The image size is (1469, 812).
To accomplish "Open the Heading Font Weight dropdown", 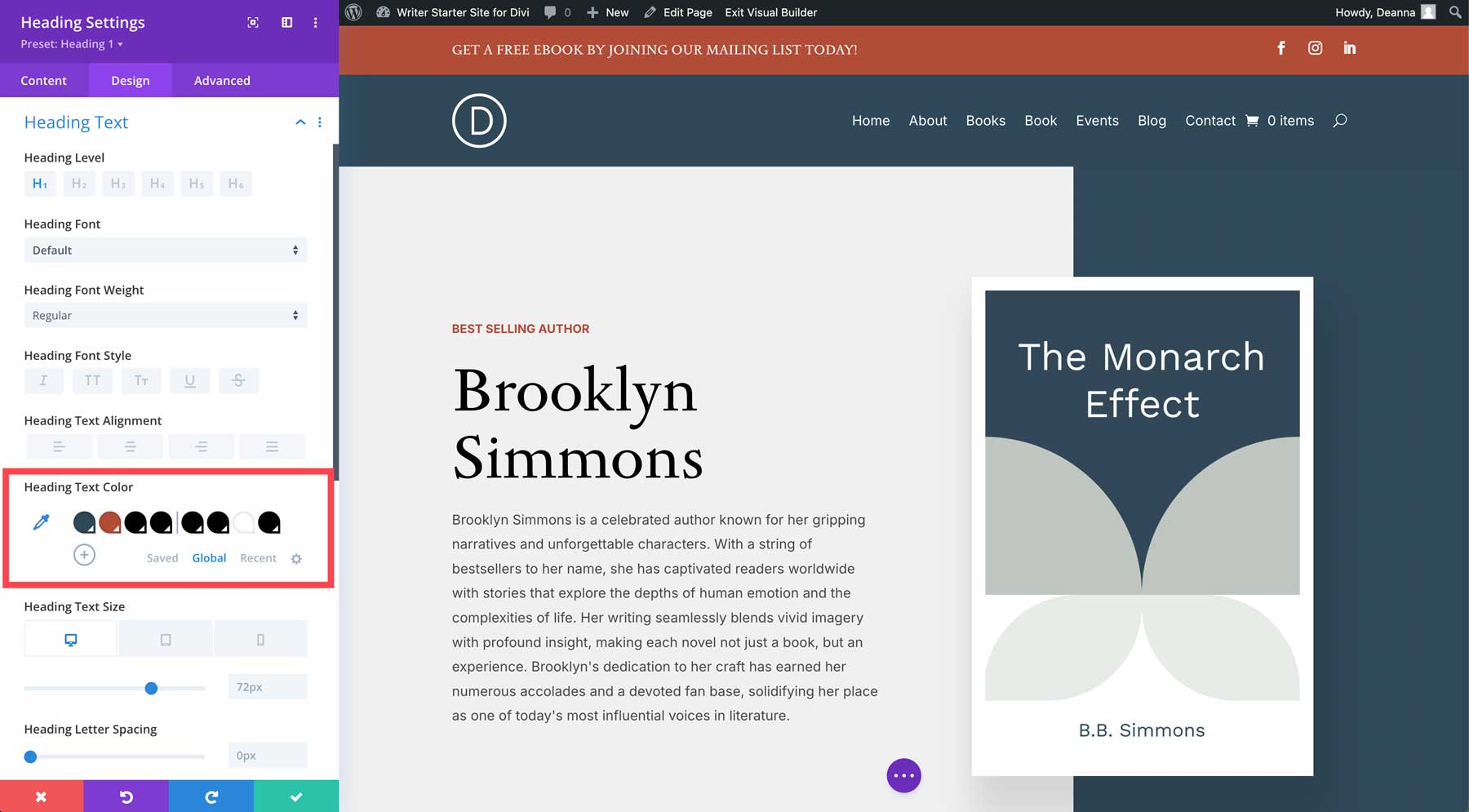I will [165, 315].
